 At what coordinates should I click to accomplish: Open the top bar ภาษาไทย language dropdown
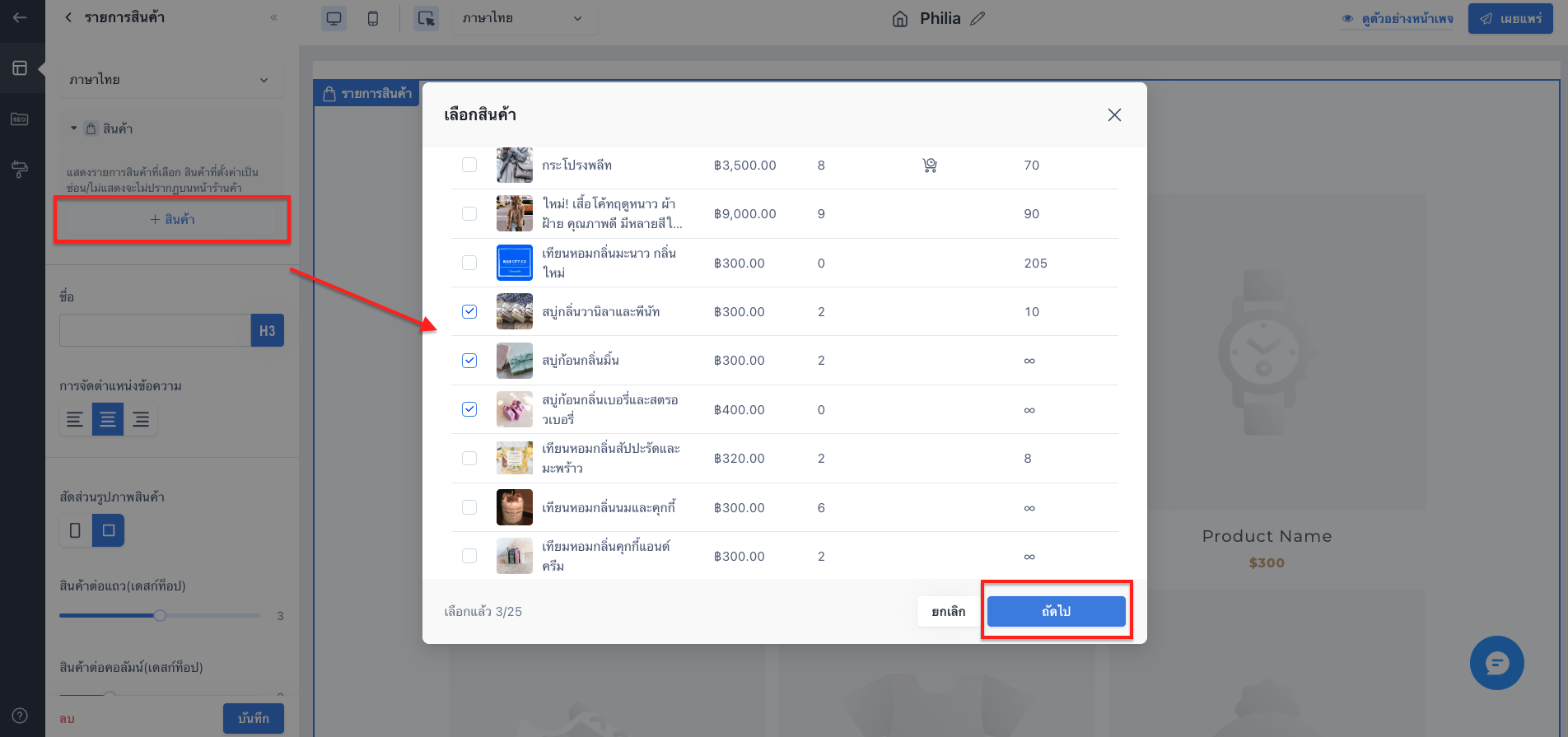524,18
